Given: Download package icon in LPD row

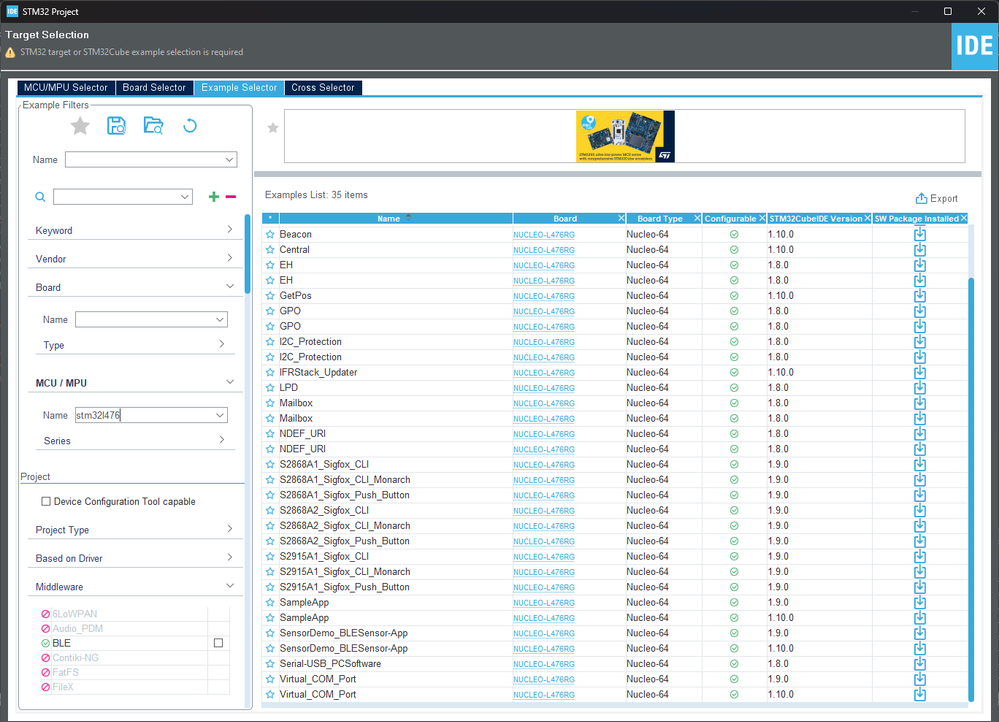Looking at the screenshot, I should (920, 387).
